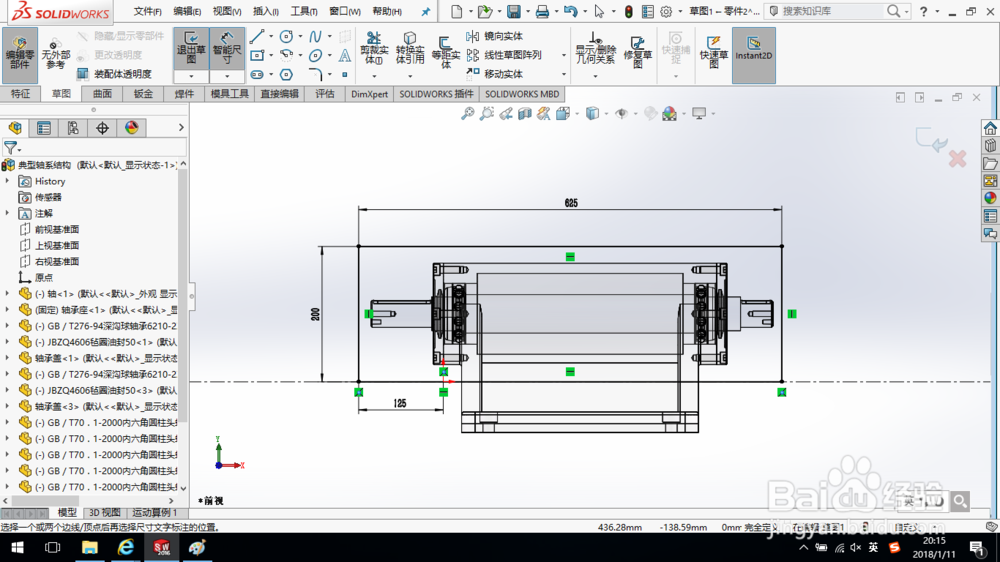
Task: Click 退出草图 exit sketch button
Action: [191, 48]
